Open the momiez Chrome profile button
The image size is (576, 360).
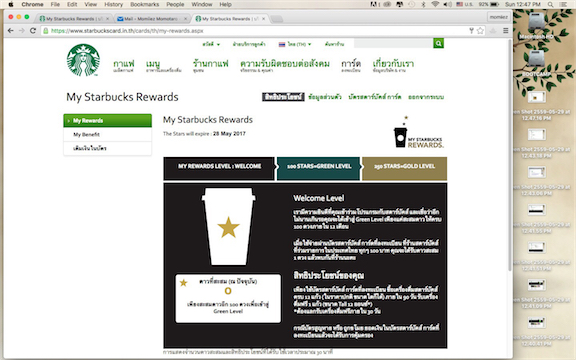pos(498,17)
